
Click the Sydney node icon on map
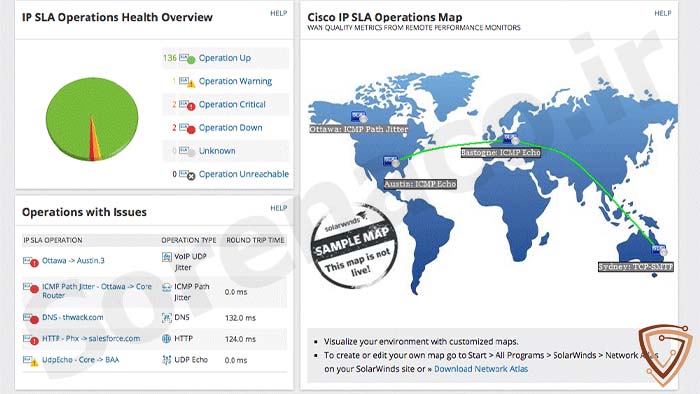tap(659, 250)
